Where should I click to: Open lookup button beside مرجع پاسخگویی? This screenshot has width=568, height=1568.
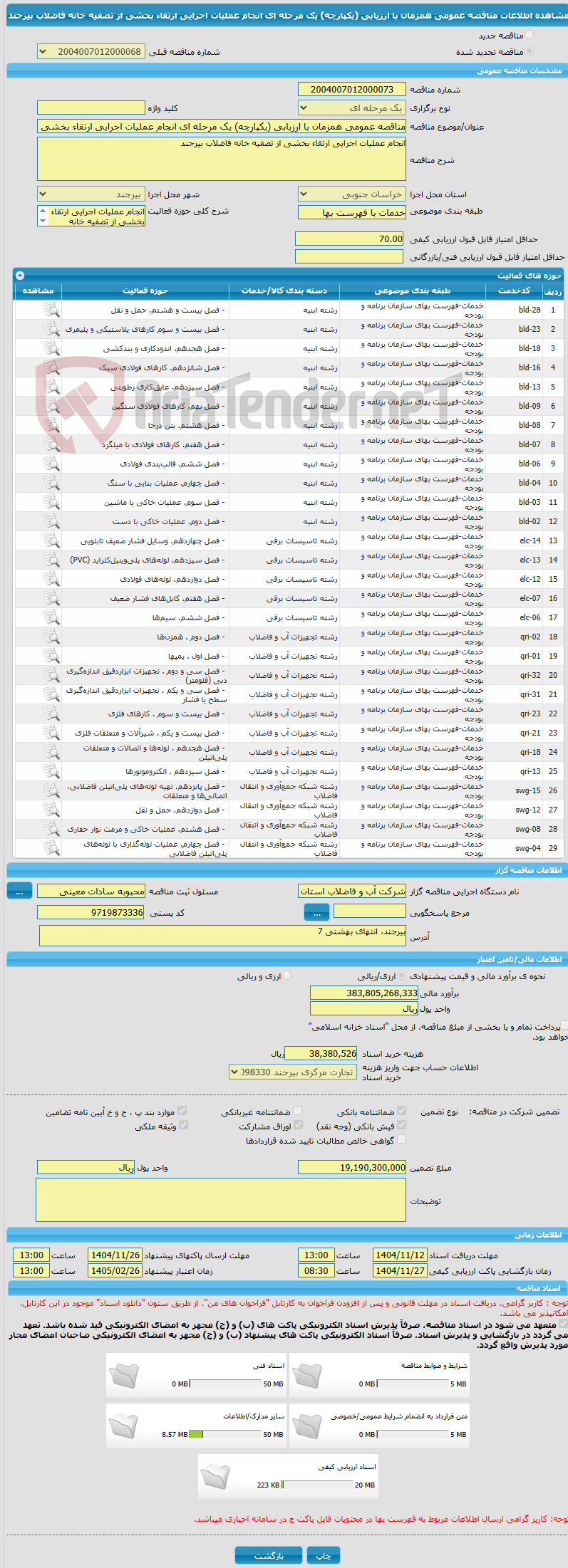point(316,912)
